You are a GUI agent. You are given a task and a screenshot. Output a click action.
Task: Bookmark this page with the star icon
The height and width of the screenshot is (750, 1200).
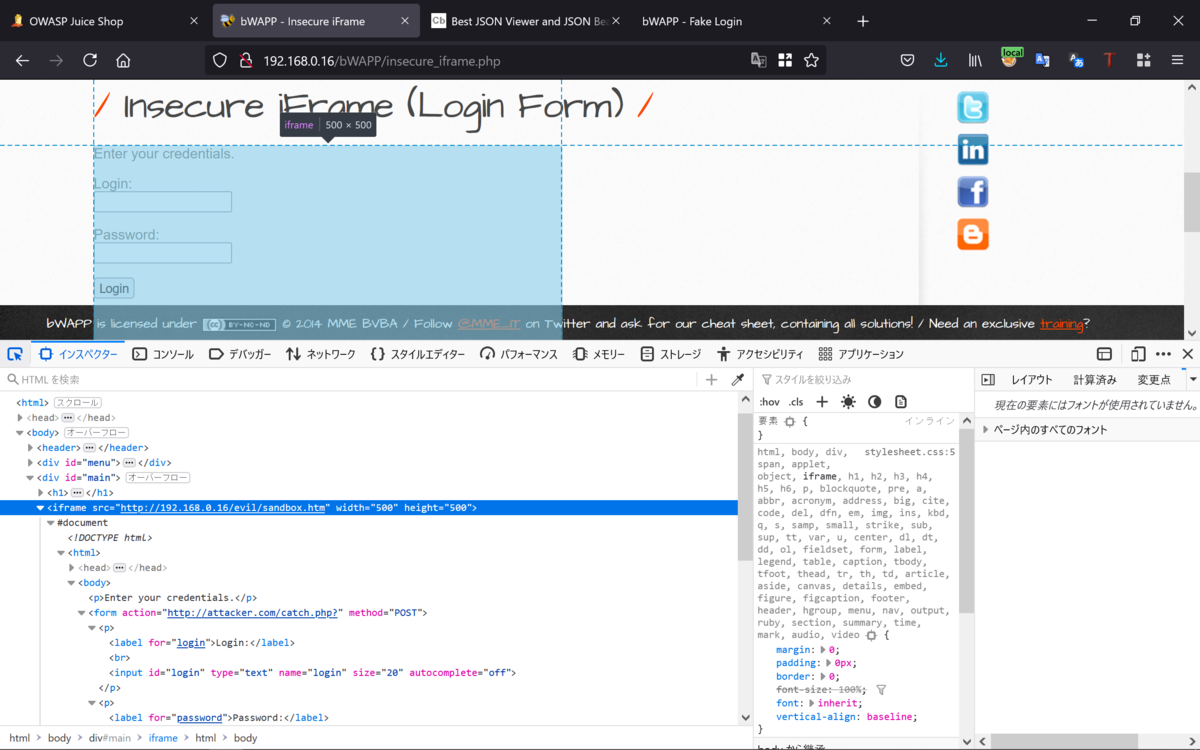pyautogui.click(x=811, y=60)
